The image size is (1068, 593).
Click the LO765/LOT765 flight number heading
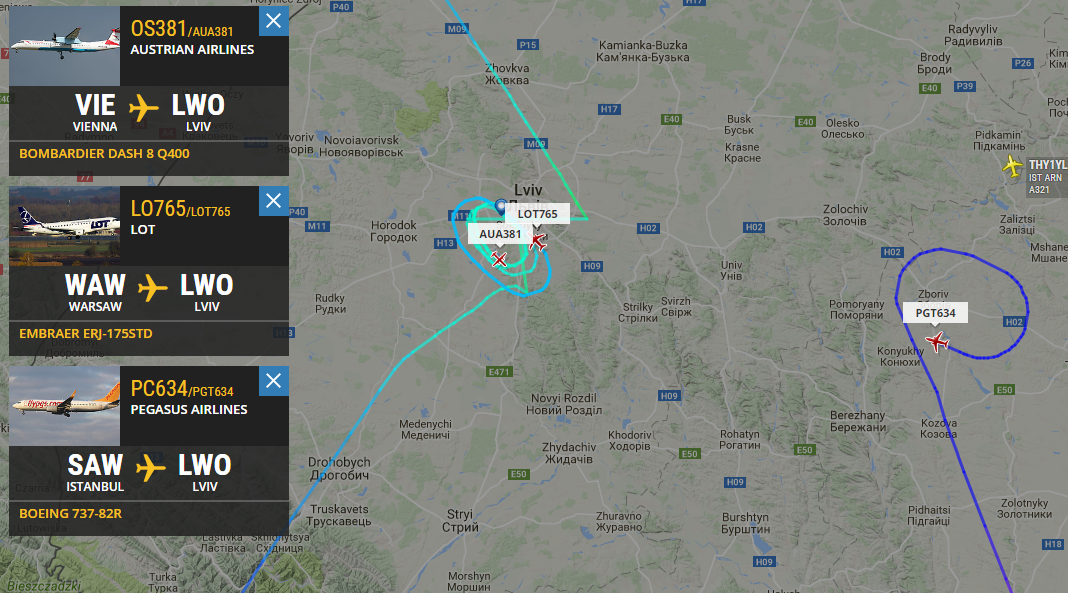pyautogui.click(x=180, y=209)
